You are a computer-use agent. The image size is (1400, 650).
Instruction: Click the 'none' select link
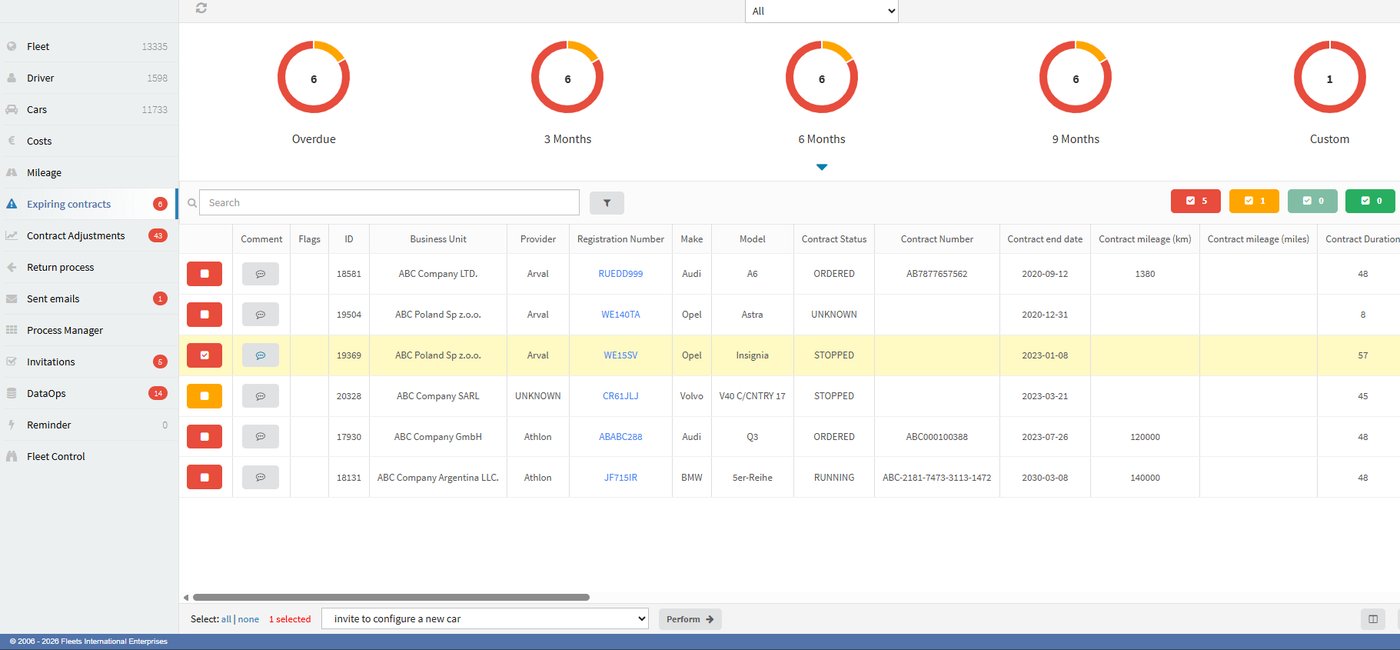[x=248, y=619]
